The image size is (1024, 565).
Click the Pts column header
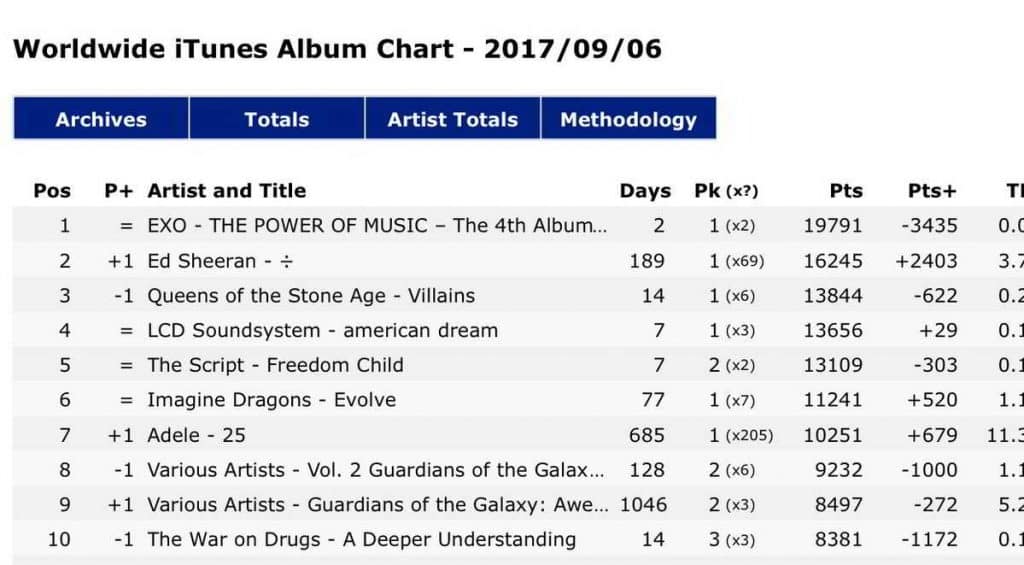point(846,190)
